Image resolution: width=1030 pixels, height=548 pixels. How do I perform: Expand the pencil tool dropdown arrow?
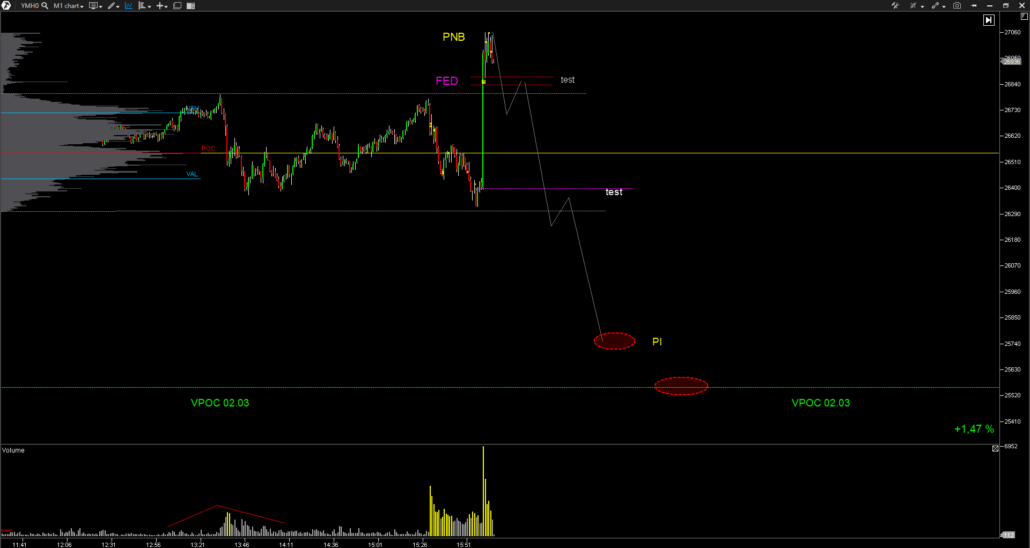118,6
